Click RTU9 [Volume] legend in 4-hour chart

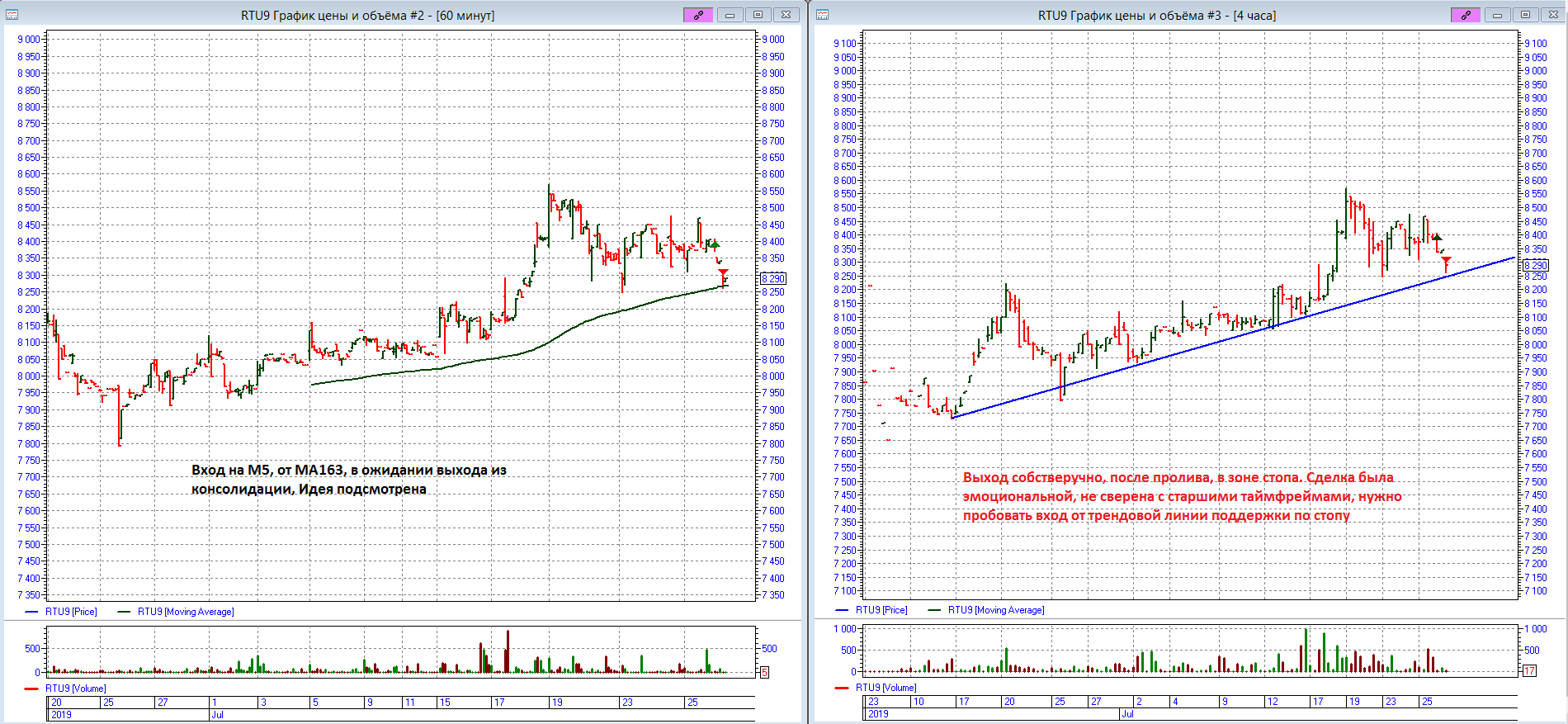[886, 687]
